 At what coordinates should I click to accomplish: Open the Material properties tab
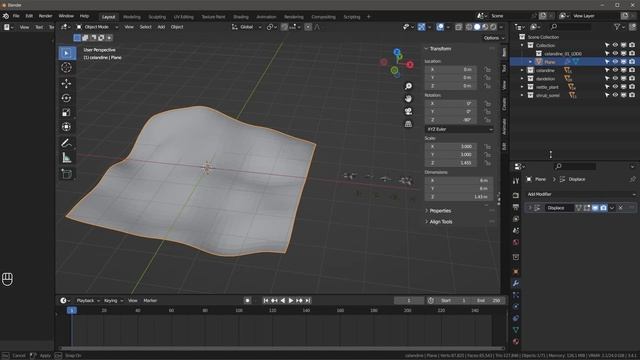(516, 342)
